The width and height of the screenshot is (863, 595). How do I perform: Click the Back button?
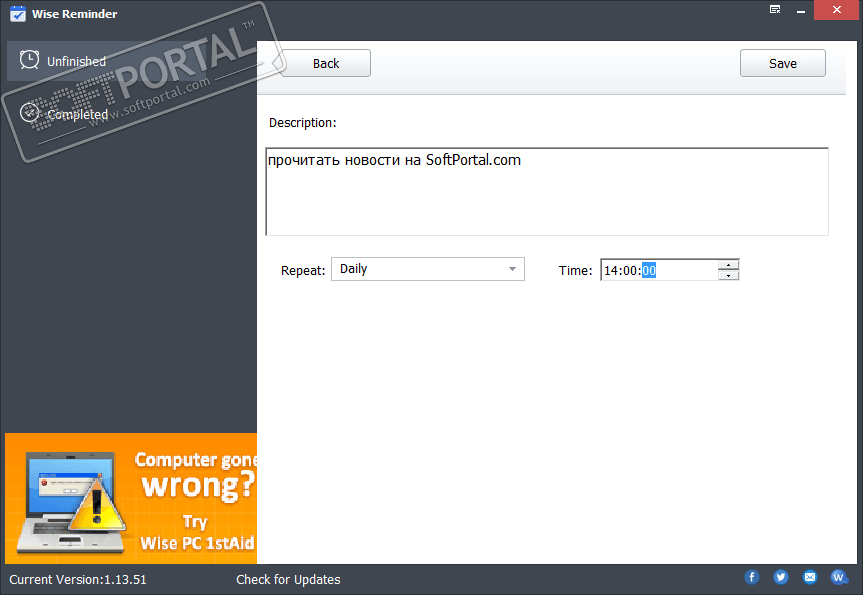pos(326,63)
